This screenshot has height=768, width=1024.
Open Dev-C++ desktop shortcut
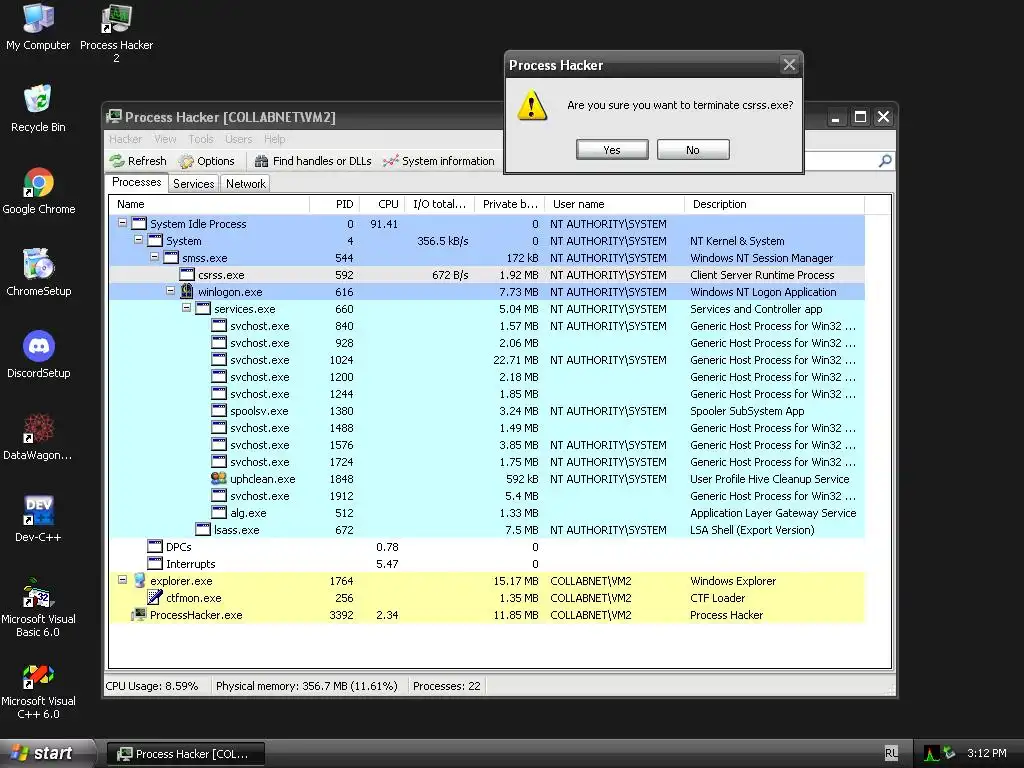(38, 519)
